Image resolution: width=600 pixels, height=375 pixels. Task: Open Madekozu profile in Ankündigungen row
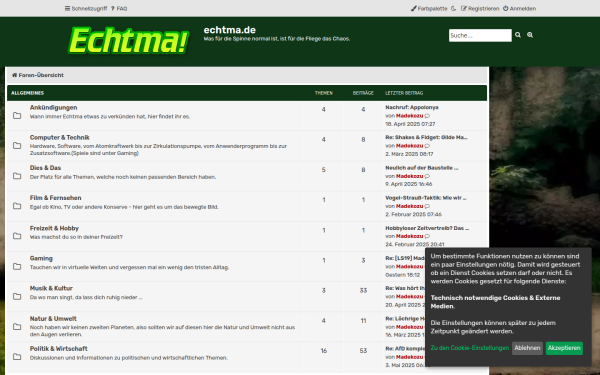point(409,116)
